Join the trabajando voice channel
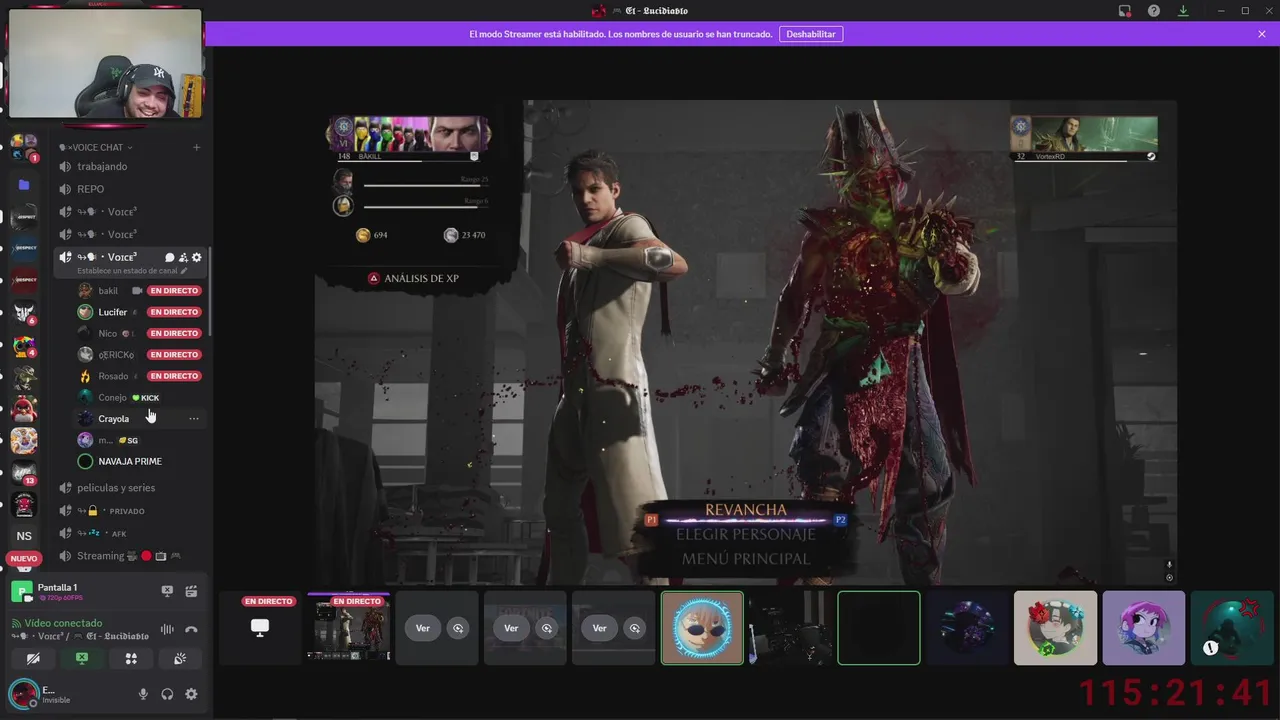 pyautogui.click(x=131, y=166)
